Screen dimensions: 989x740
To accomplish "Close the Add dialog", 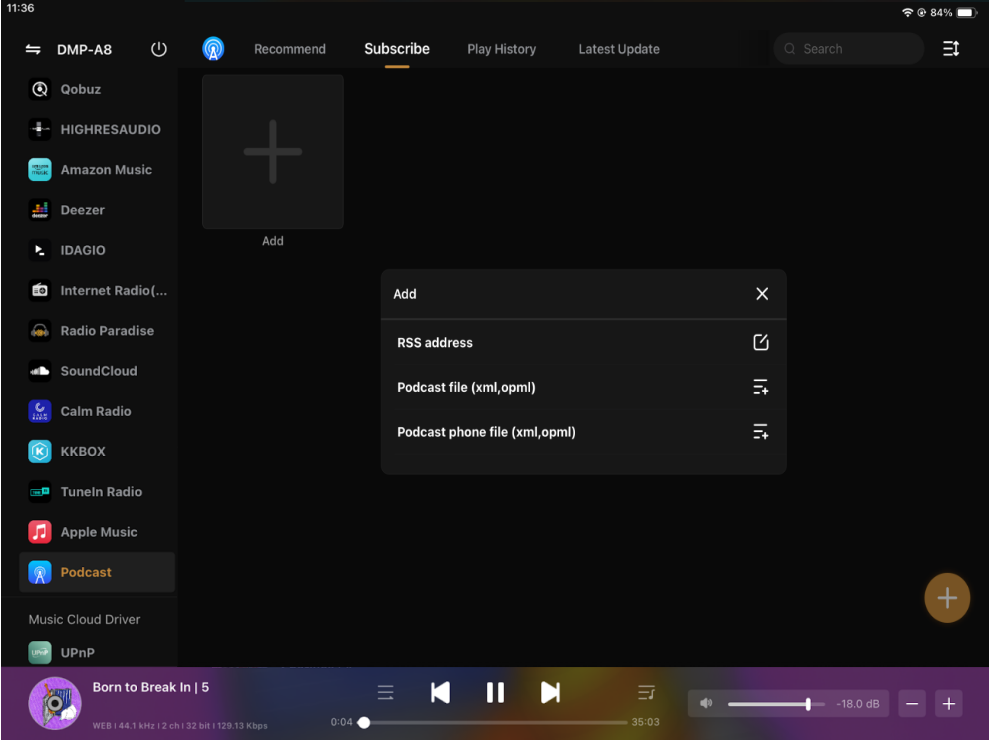I will [x=762, y=294].
